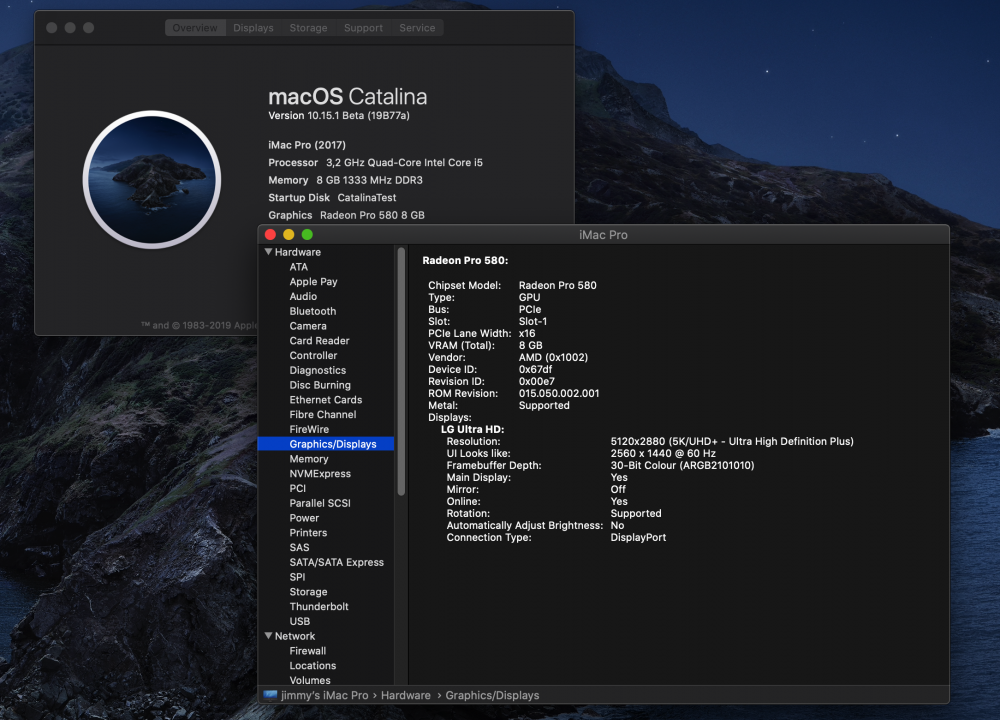Minimize the iMac Pro window with the yellow button
Image resolution: width=1000 pixels, height=720 pixels.
[289, 235]
